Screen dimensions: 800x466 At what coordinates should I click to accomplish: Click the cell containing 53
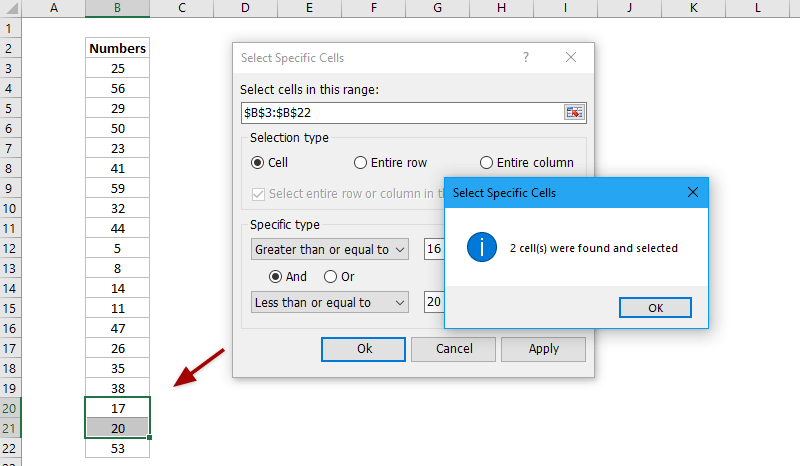117,449
